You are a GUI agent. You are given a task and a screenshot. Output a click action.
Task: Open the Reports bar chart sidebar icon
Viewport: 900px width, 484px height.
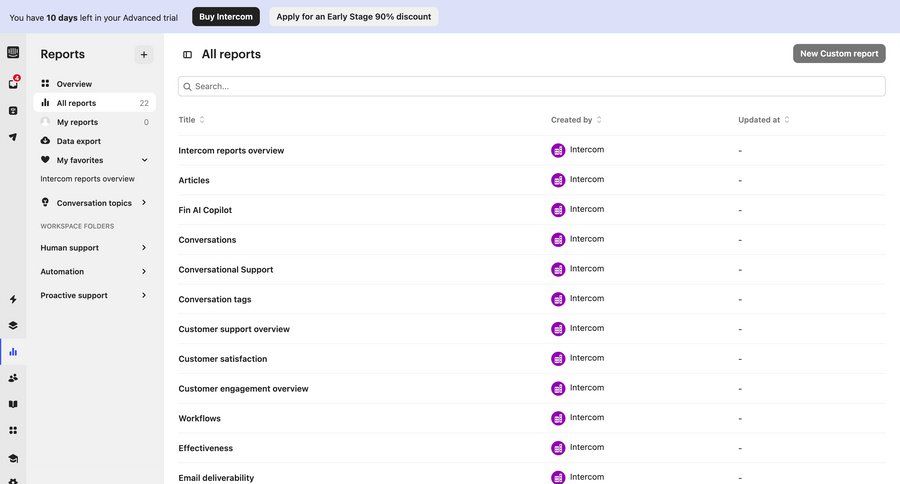tap(13, 351)
